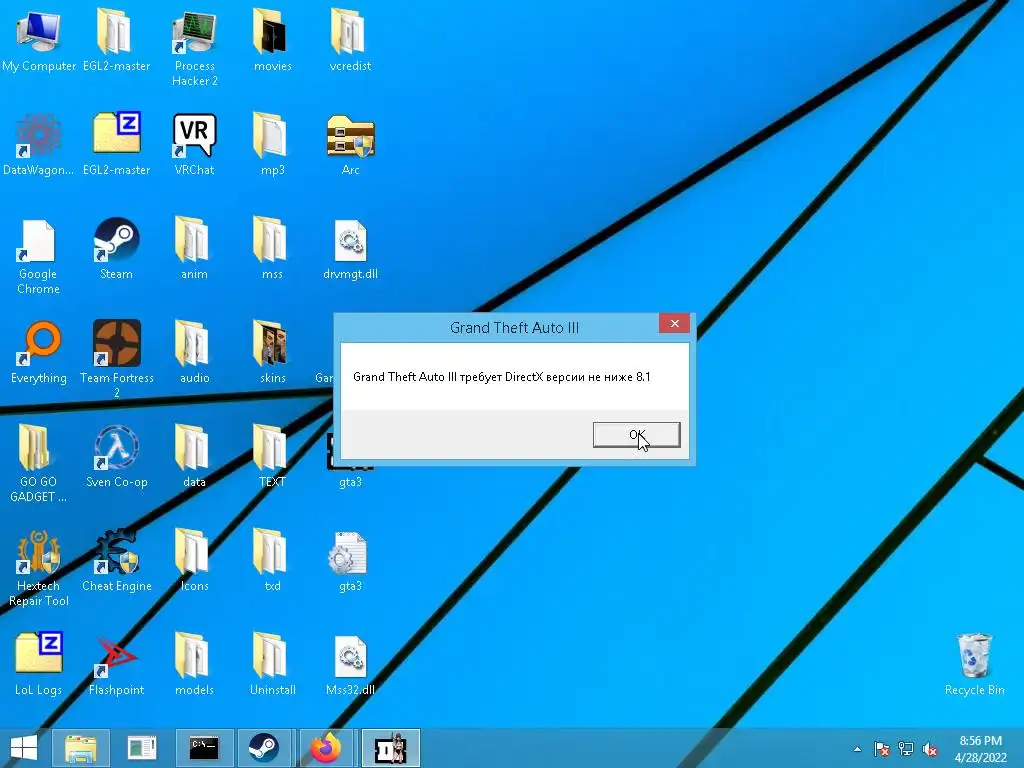Select the Arc archiver icon
This screenshot has width=1024, height=768.
(350, 144)
